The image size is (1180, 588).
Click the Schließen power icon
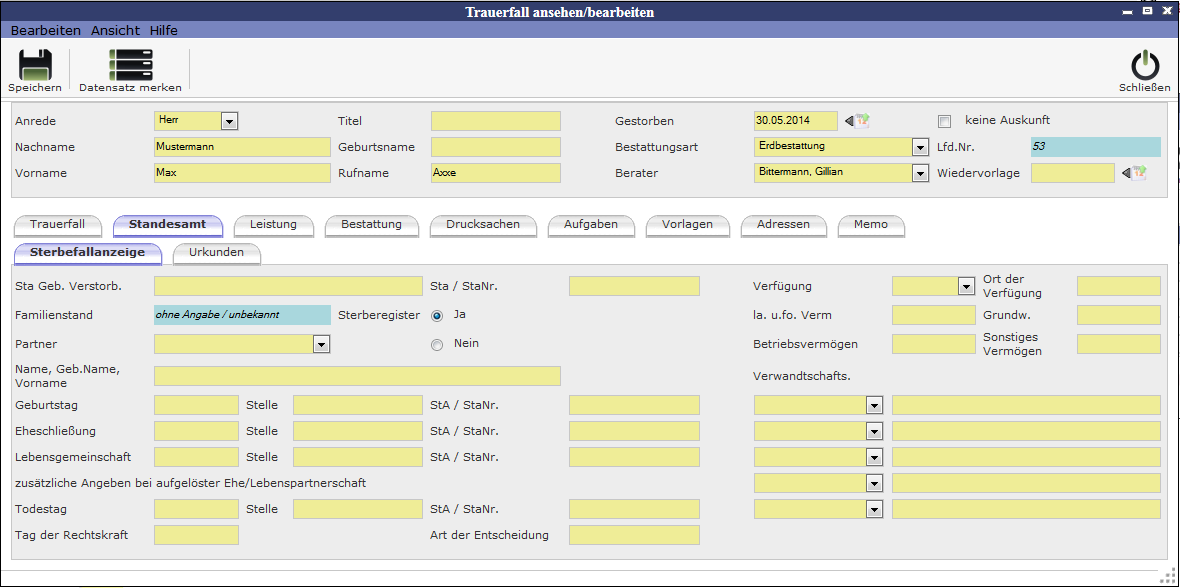(1144, 65)
